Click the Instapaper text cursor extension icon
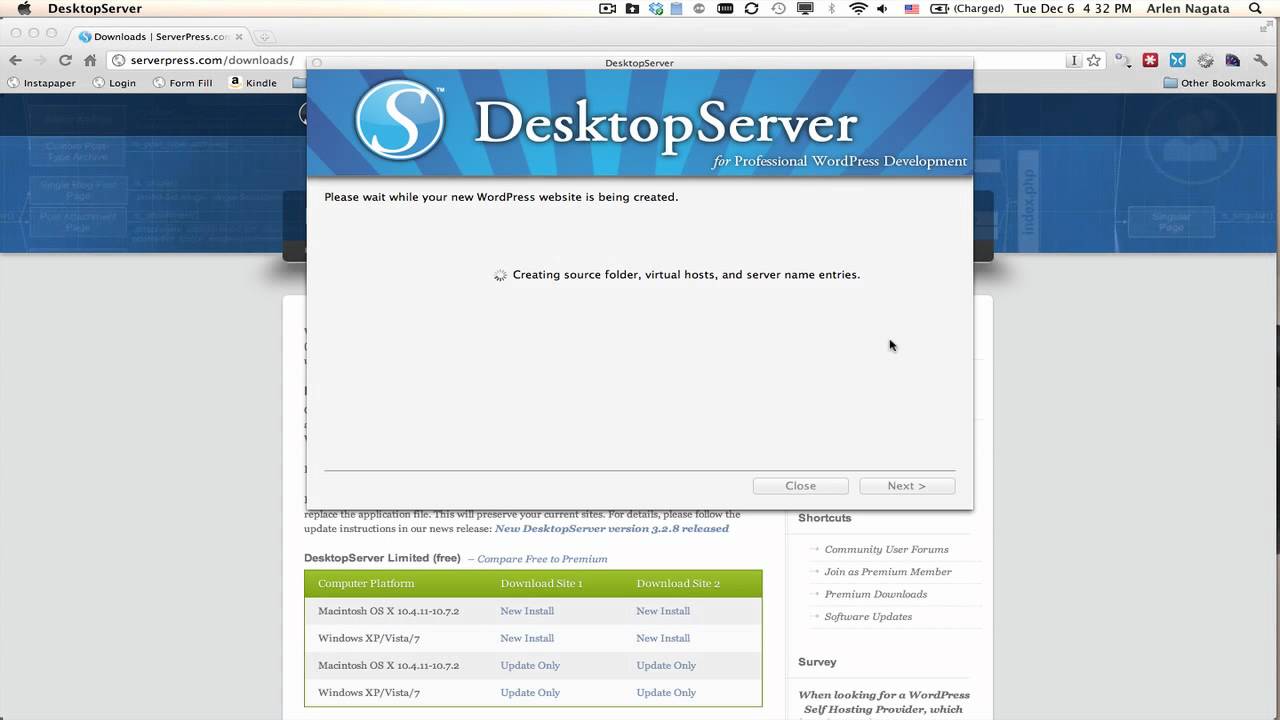Viewport: 1280px width, 720px height. click(1074, 60)
